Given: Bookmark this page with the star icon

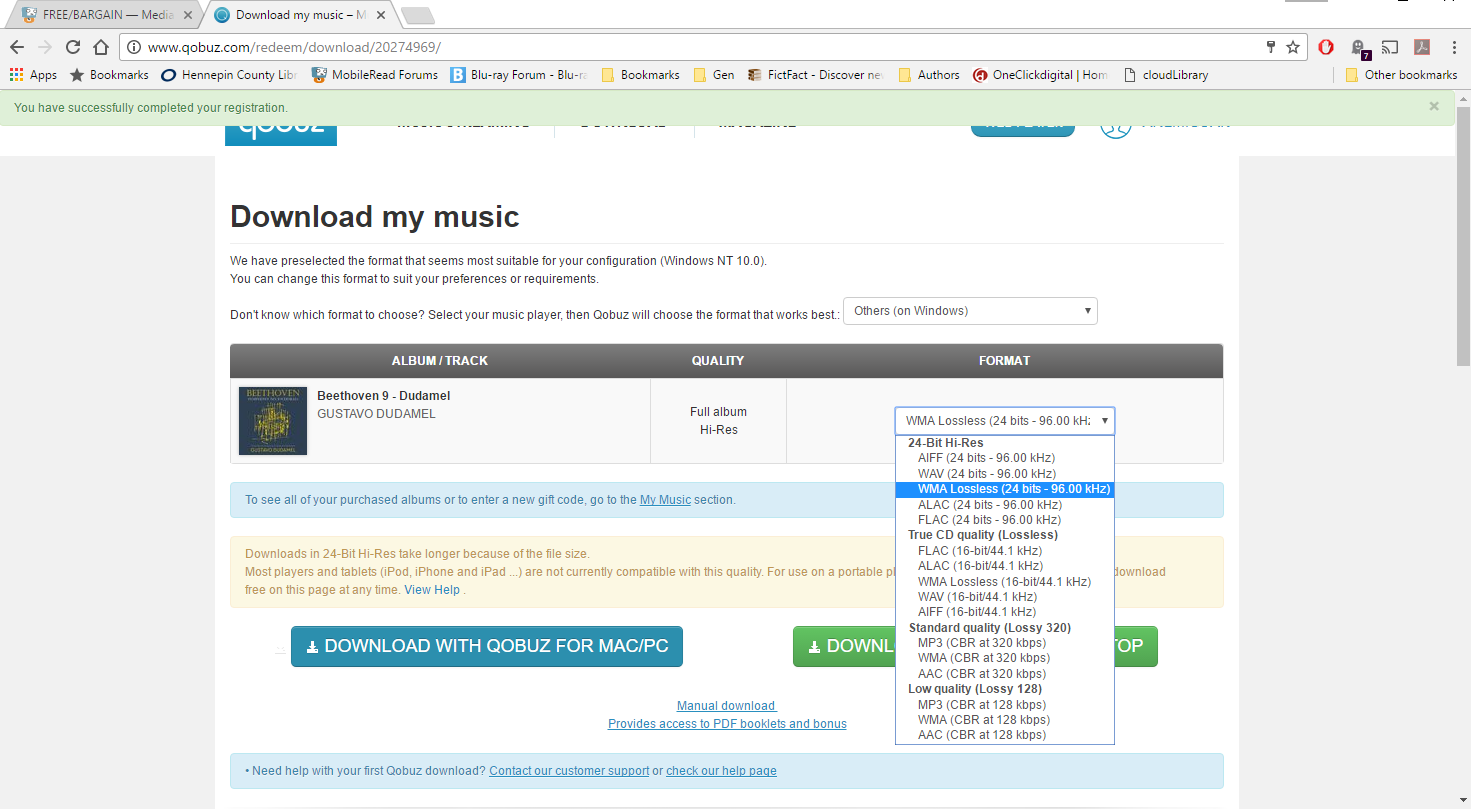Looking at the screenshot, I should (1293, 47).
